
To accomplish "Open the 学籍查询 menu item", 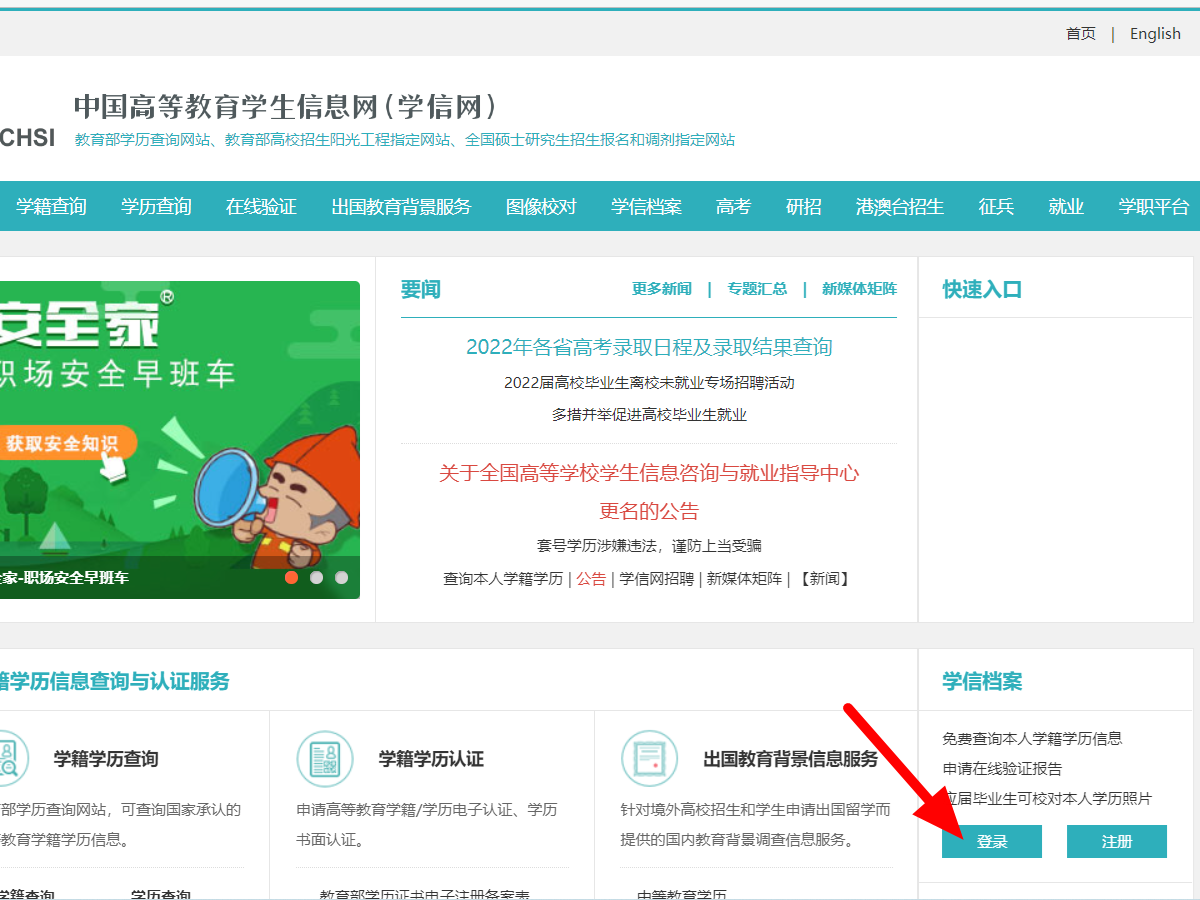I will click(x=52, y=207).
